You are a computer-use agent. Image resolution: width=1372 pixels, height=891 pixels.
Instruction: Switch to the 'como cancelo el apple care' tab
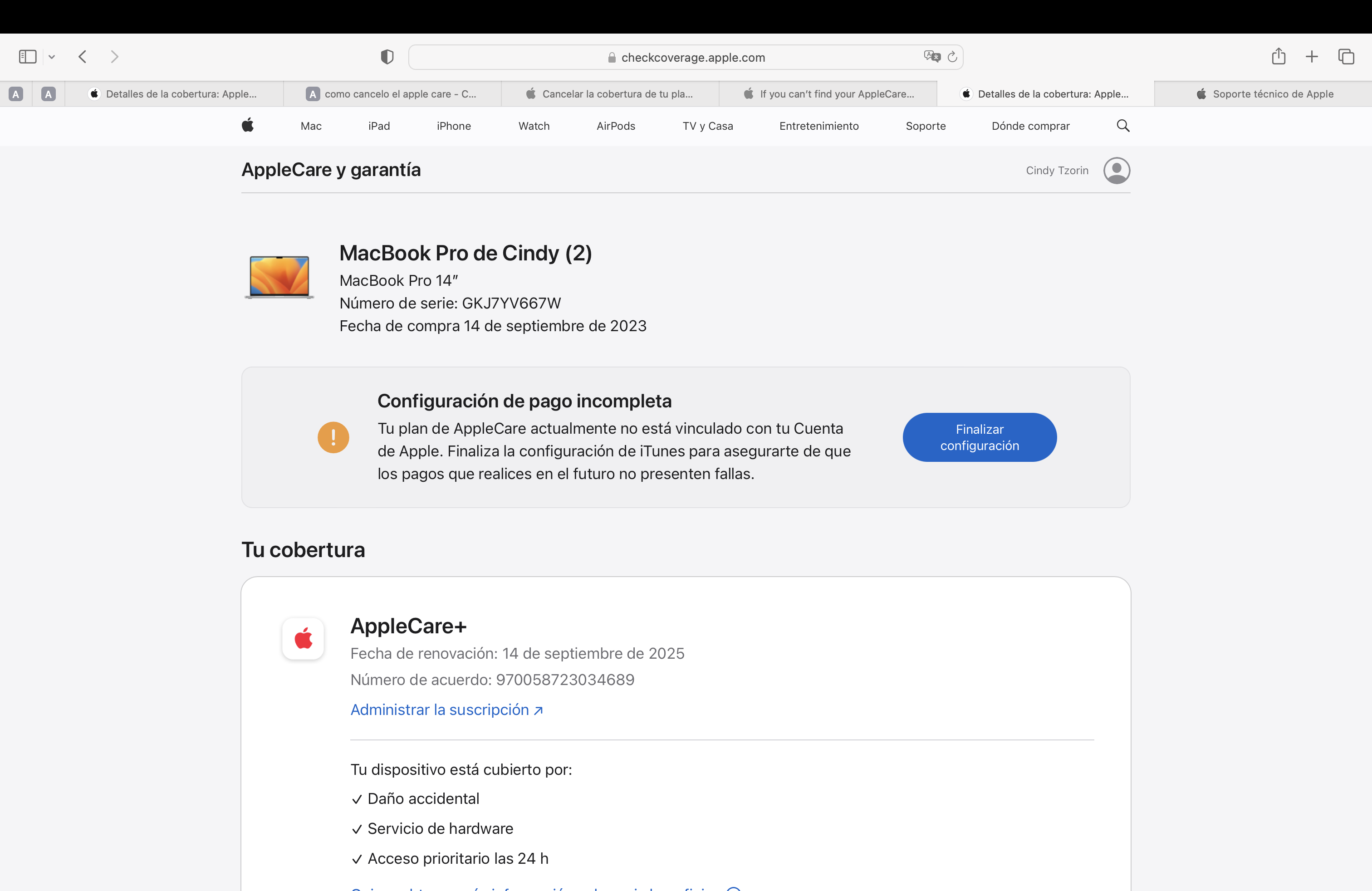click(392, 94)
